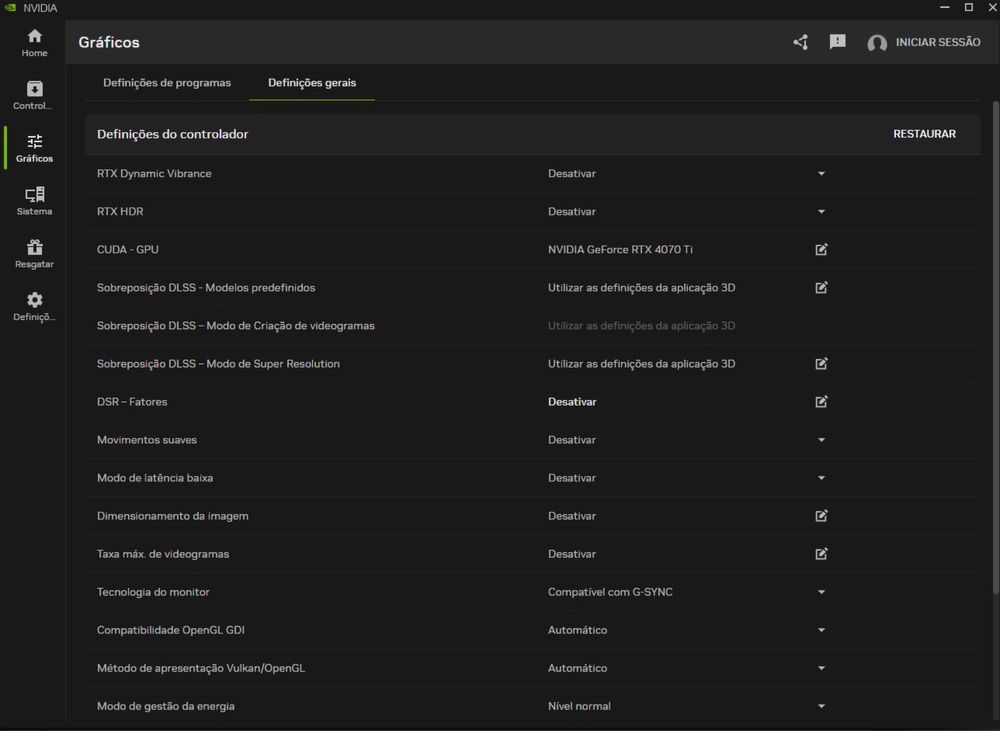
Task: Click the vertical scrollbar on the right
Action: (x=996, y=349)
